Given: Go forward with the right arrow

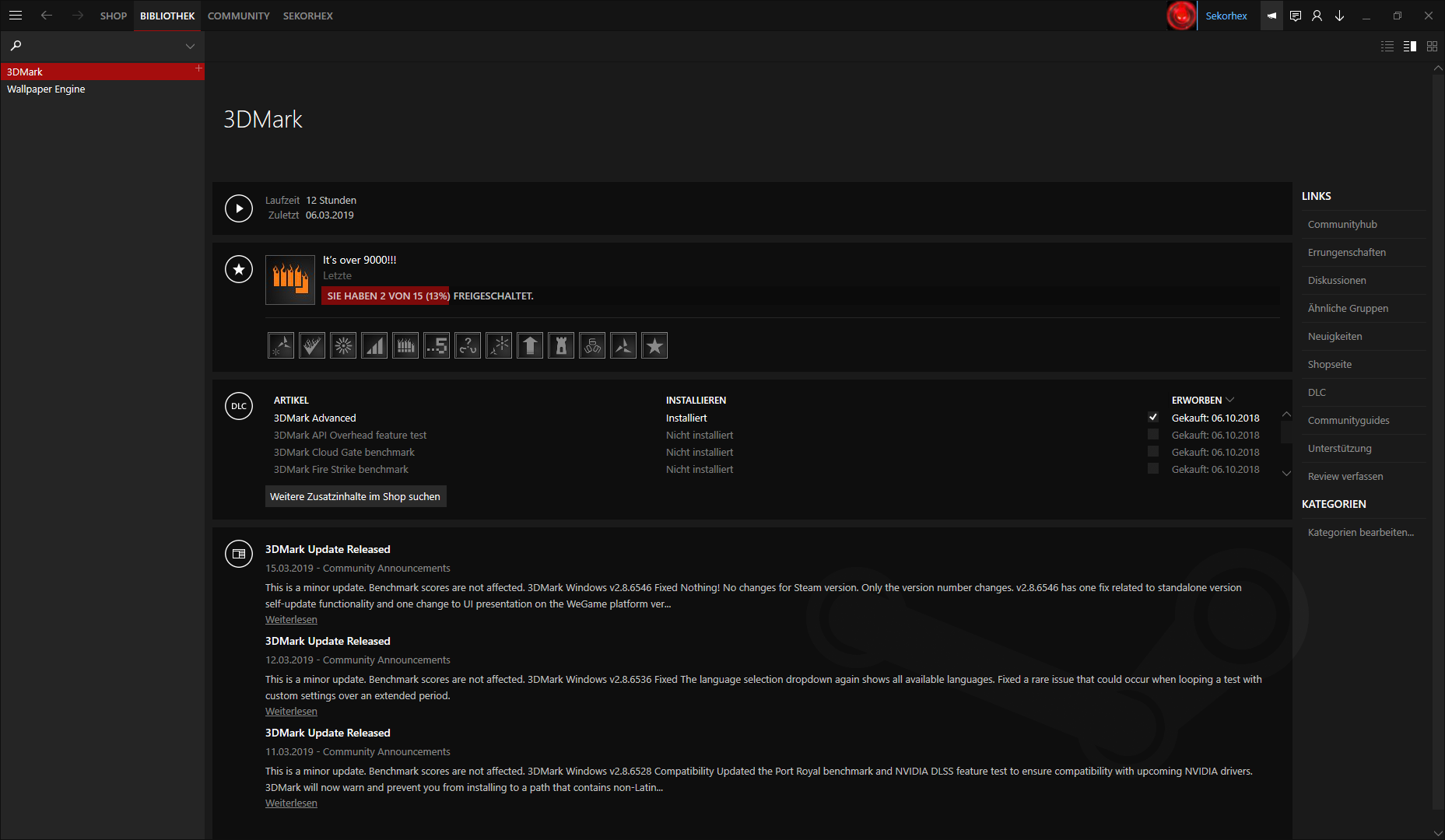Looking at the screenshot, I should (x=78, y=16).
